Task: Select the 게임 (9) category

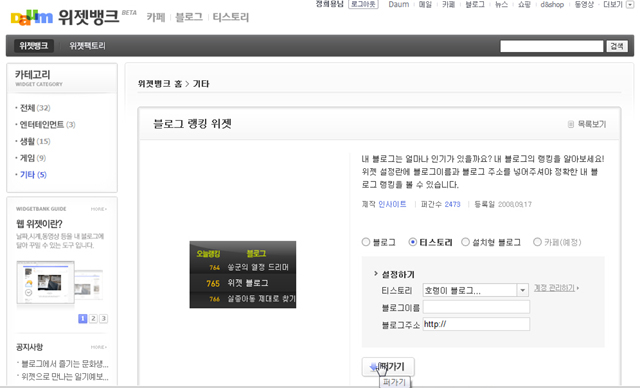Action: pyautogui.click(x=33, y=158)
